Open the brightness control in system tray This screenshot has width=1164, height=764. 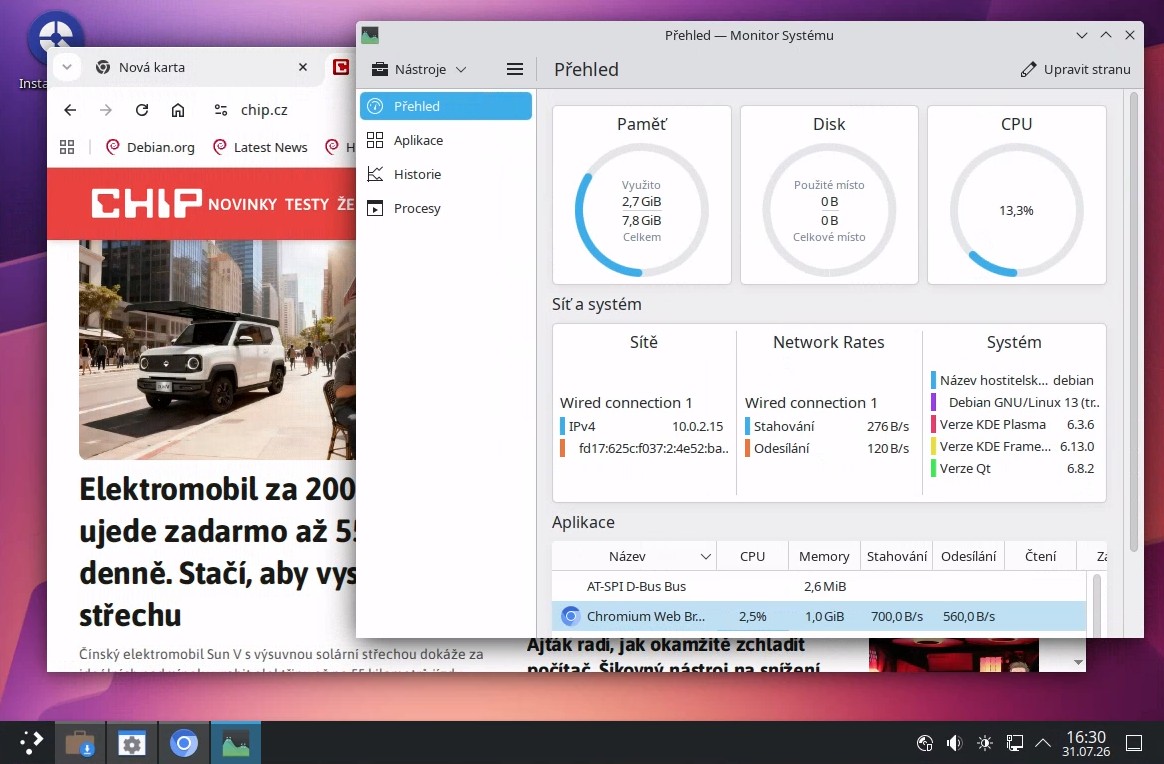pos(984,742)
